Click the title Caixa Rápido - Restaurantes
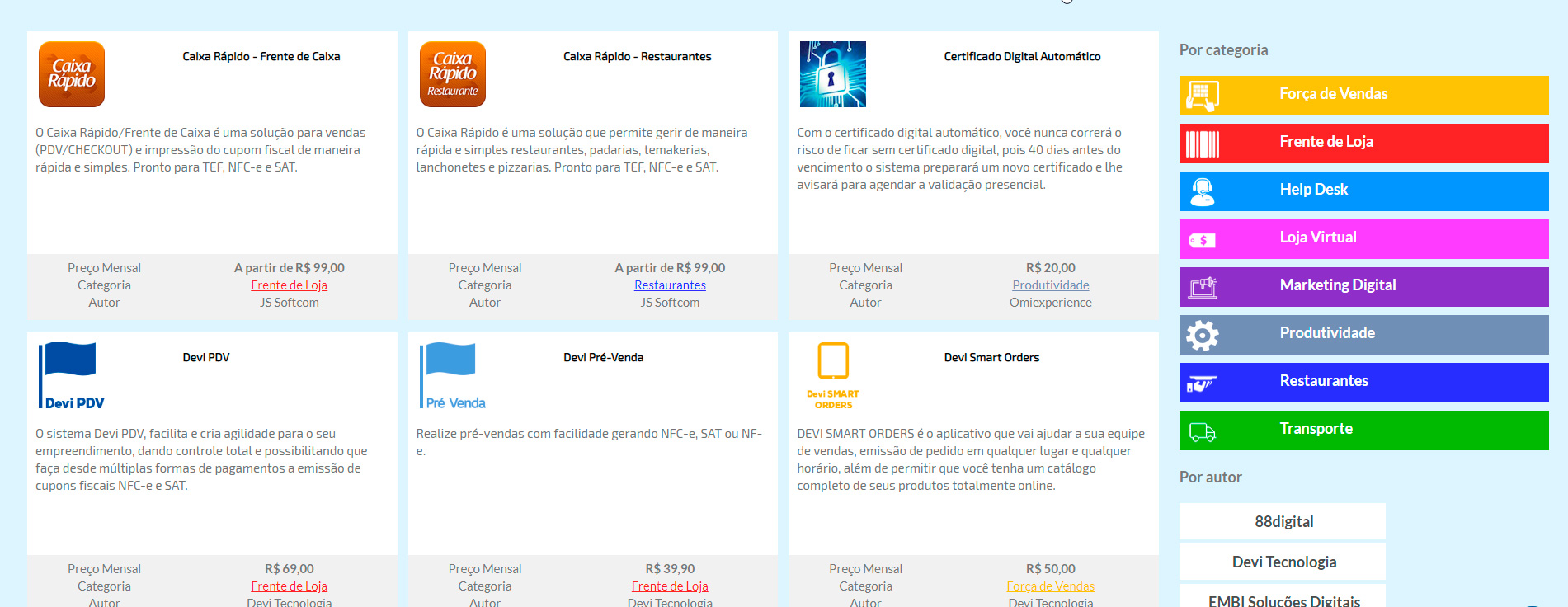The image size is (1568, 607). point(637,57)
